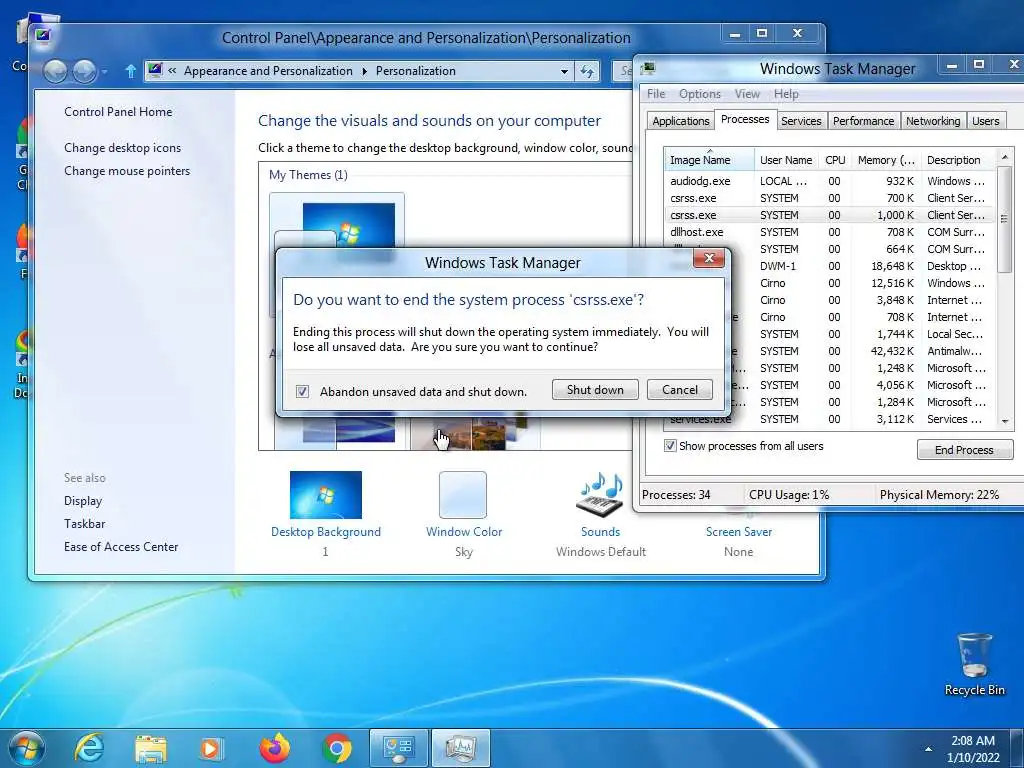Screen dimensions: 1024x768
Task: Open the Help menu in Task Manager
Action: tap(786, 94)
